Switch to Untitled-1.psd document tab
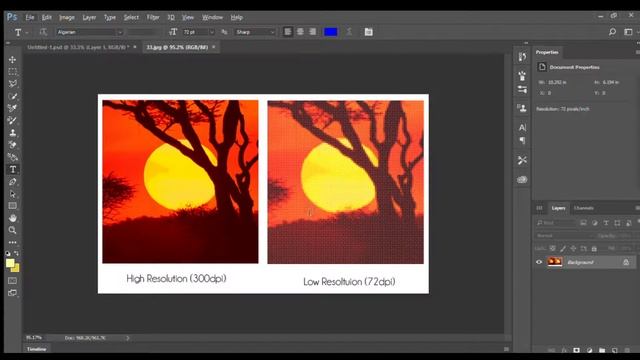The height and width of the screenshot is (360, 640). pos(78,47)
